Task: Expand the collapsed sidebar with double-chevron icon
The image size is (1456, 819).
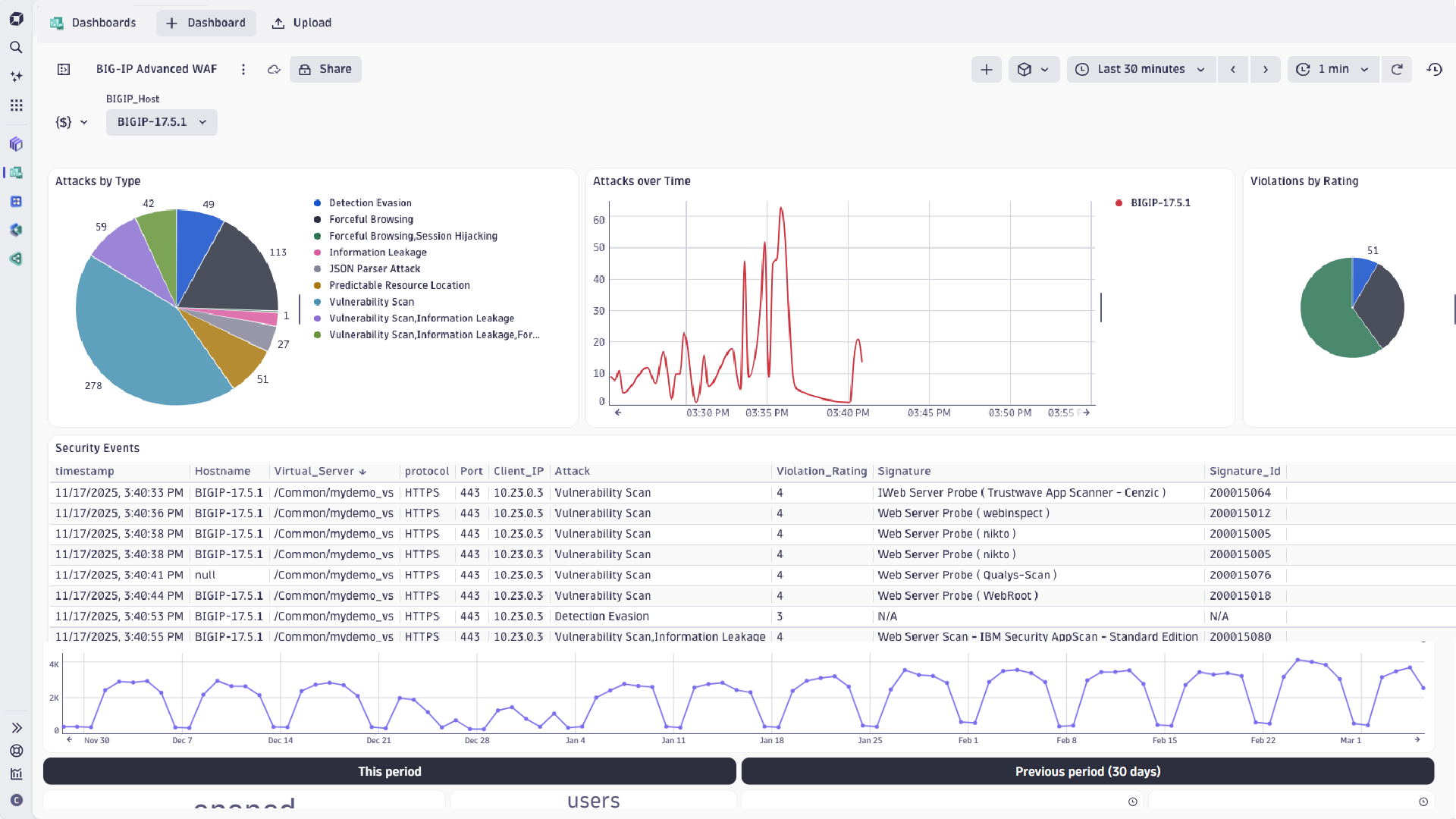Action: tap(17, 727)
